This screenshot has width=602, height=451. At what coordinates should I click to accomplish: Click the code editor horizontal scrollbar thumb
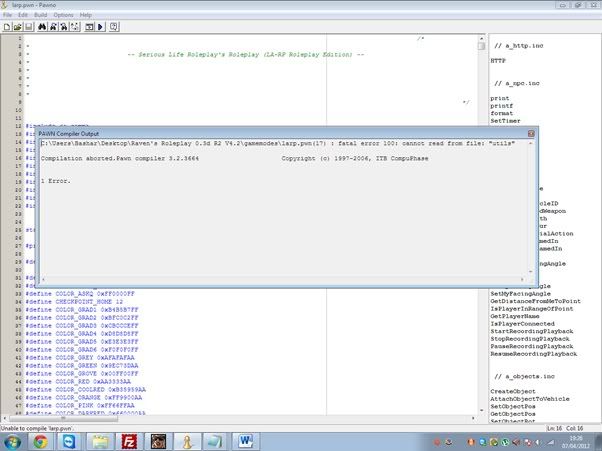(x=63, y=418)
